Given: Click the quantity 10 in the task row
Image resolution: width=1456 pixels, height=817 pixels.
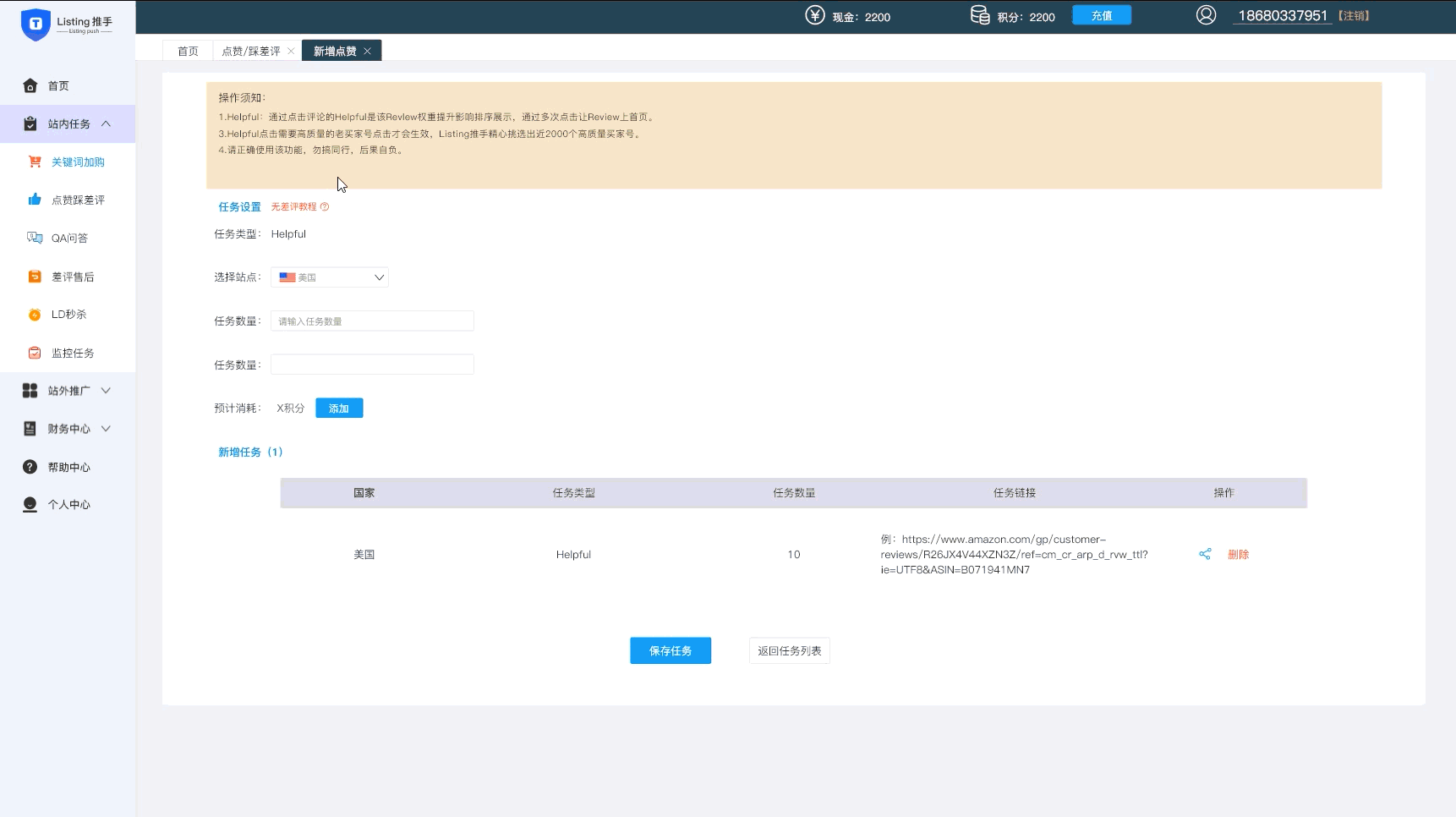Looking at the screenshot, I should (794, 554).
